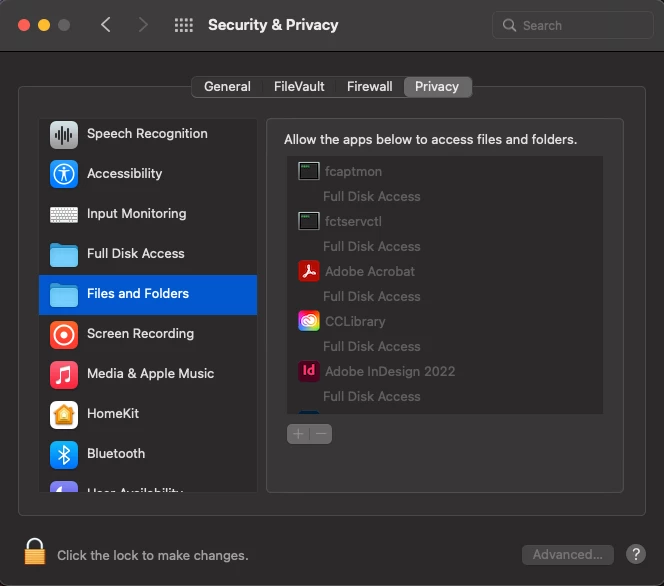Switch to the FileVault tab
The width and height of the screenshot is (664, 586).
coord(299,87)
